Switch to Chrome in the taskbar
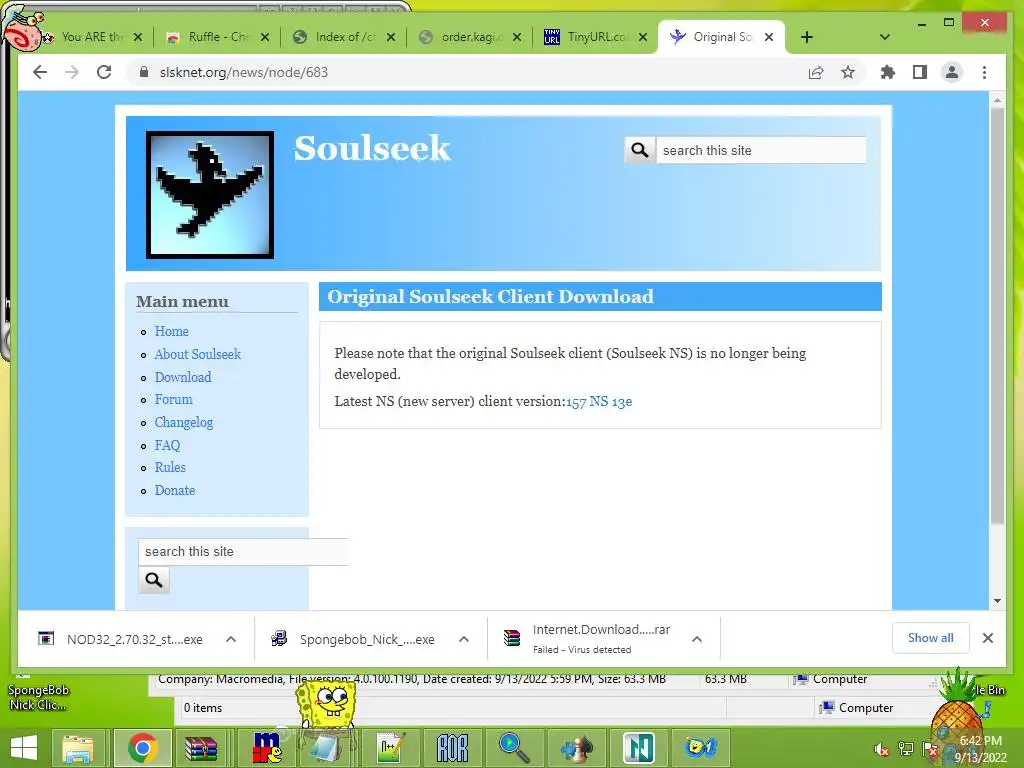The height and width of the screenshot is (768, 1024). pyautogui.click(x=142, y=748)
